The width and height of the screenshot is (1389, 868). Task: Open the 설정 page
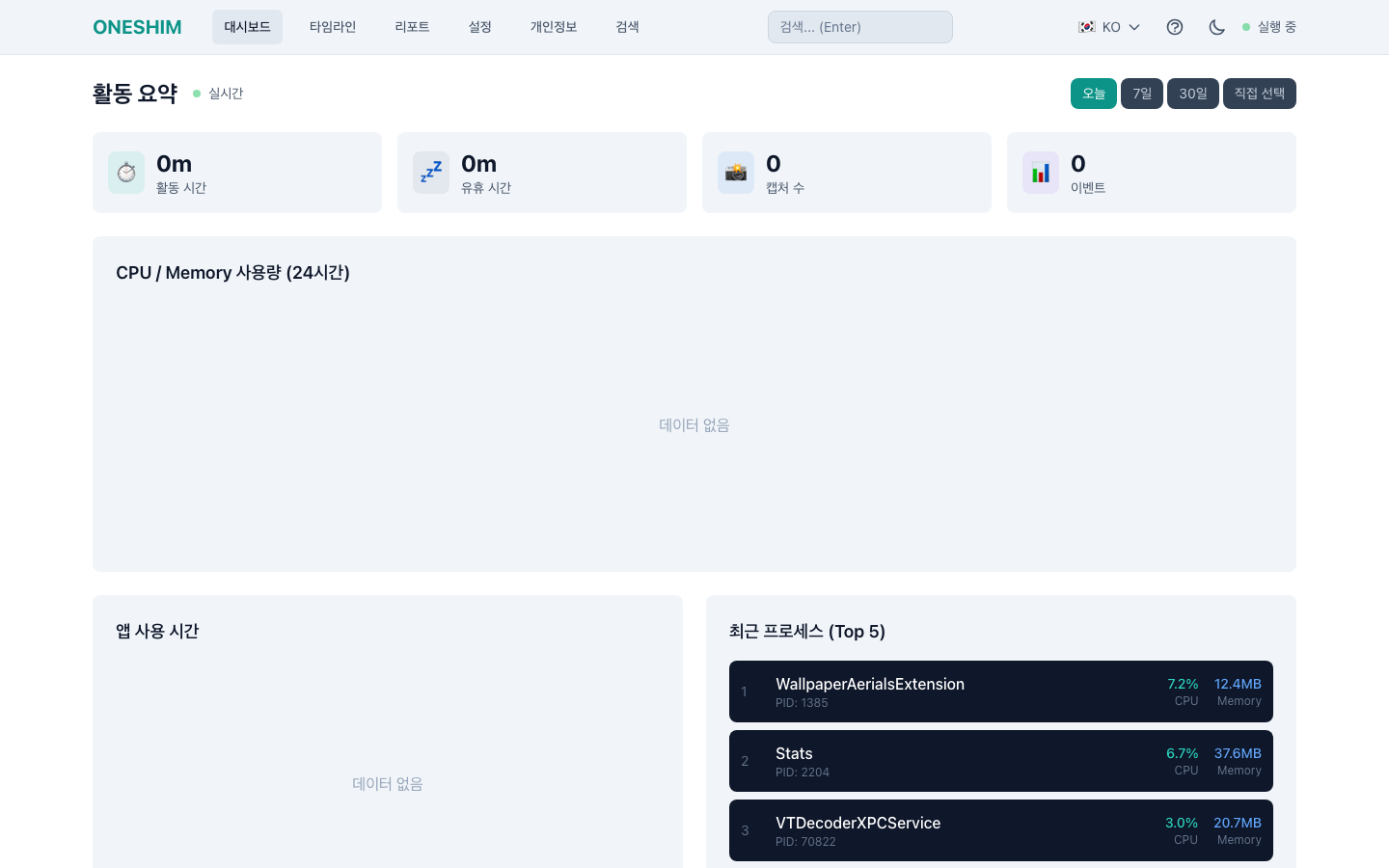[479, 27]
